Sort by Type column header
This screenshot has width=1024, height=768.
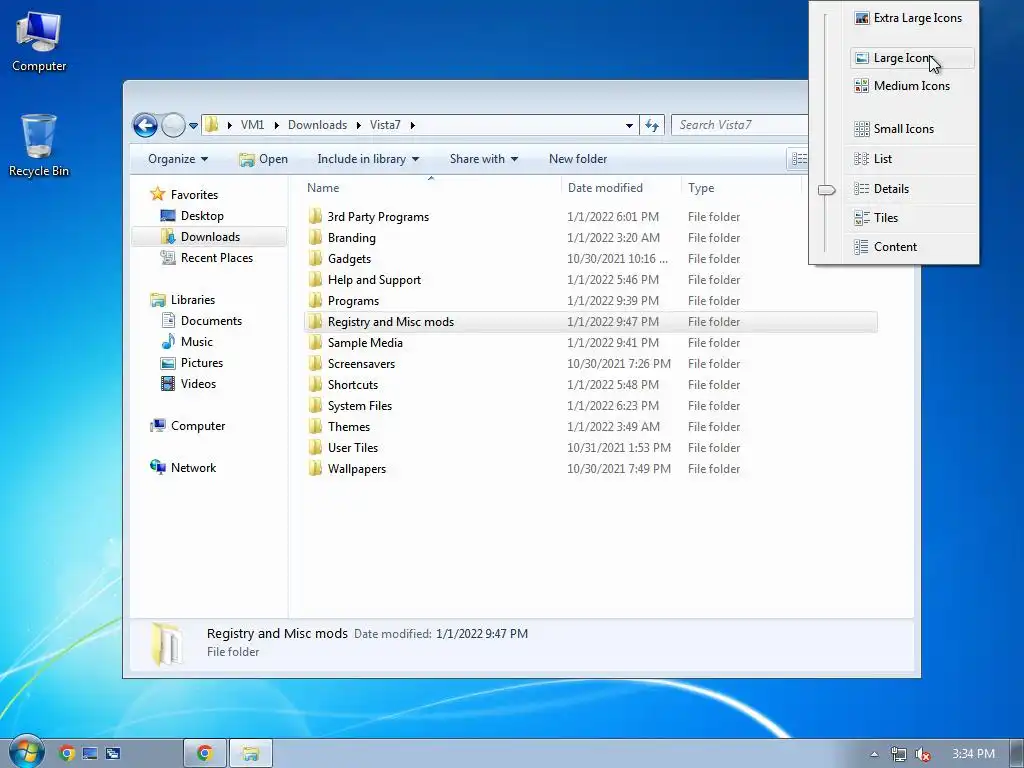click(741, 188)
